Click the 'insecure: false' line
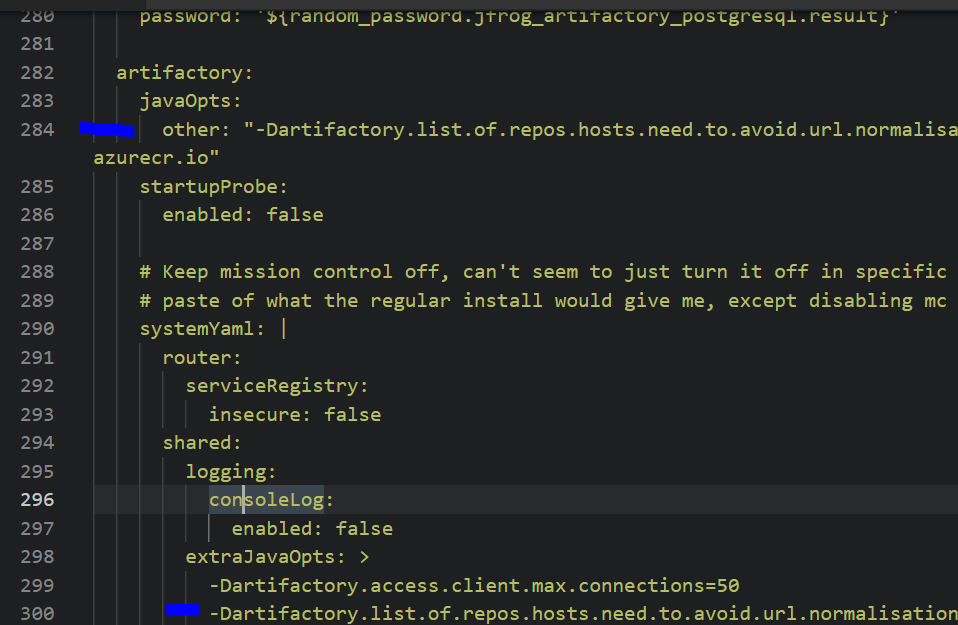Screen dimensions: 958x625 coord(294,414)
